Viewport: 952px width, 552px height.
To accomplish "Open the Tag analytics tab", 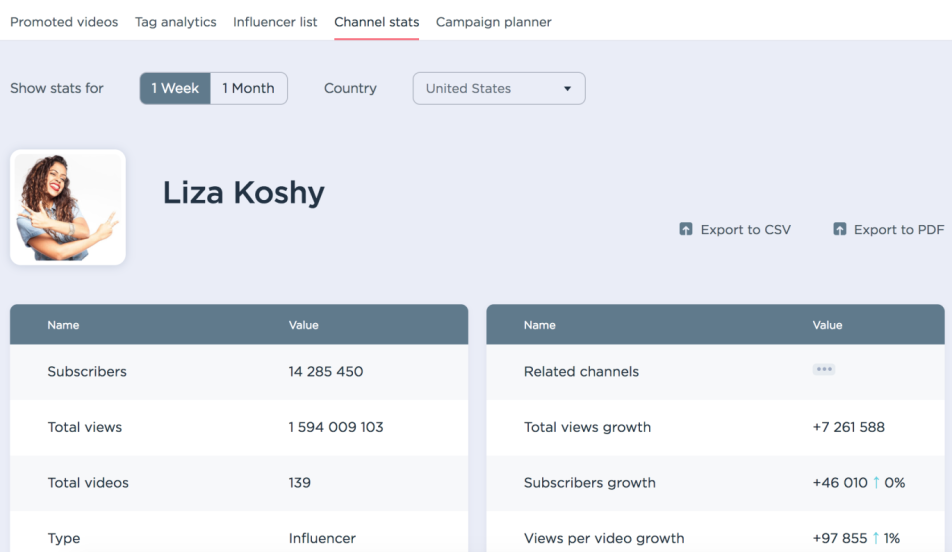I will pos(175,22).
